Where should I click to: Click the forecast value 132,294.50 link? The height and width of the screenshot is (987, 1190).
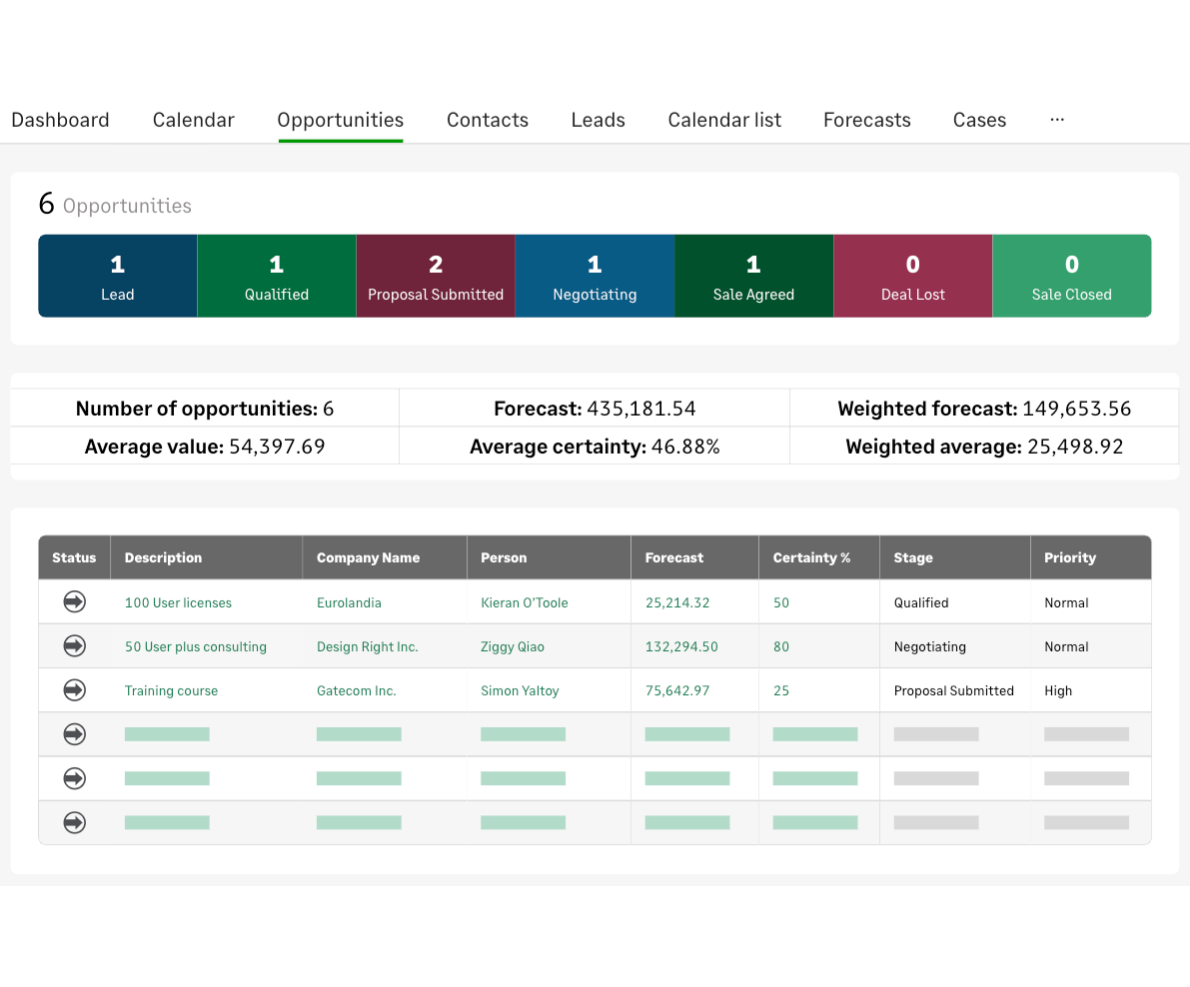click(681, 646)
